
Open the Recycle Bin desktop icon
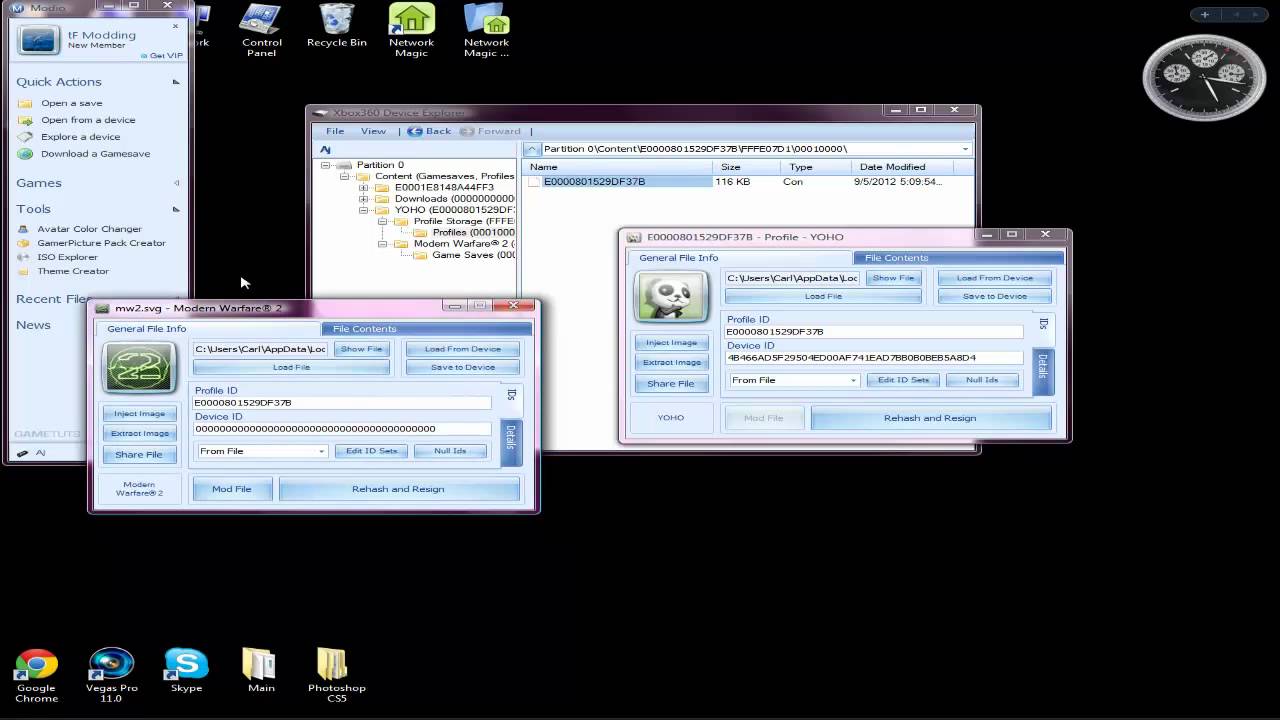coord(337,27)
